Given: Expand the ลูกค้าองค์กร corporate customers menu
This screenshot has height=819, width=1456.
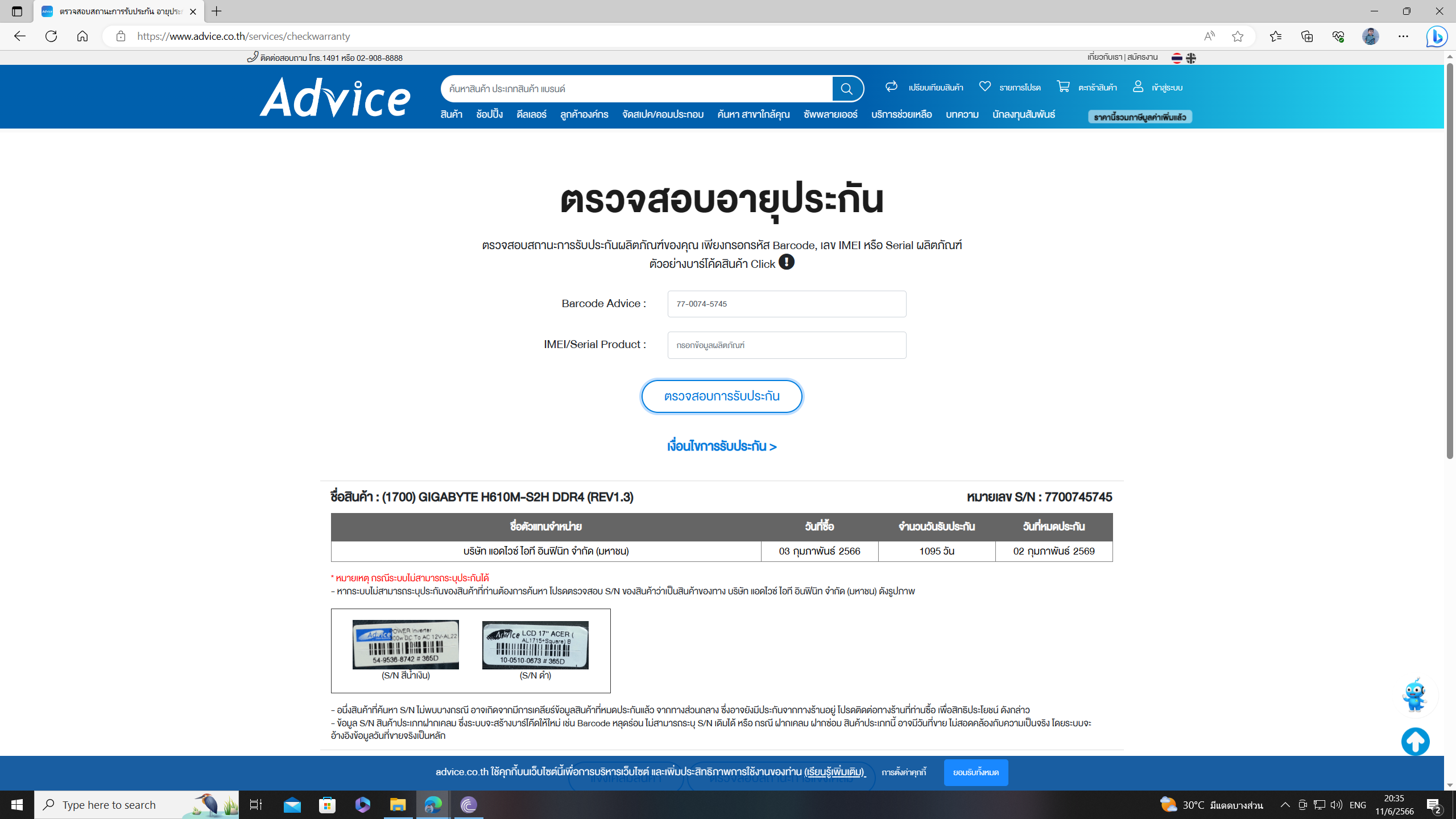Looking at the screenshot, I should coord(584,114).
